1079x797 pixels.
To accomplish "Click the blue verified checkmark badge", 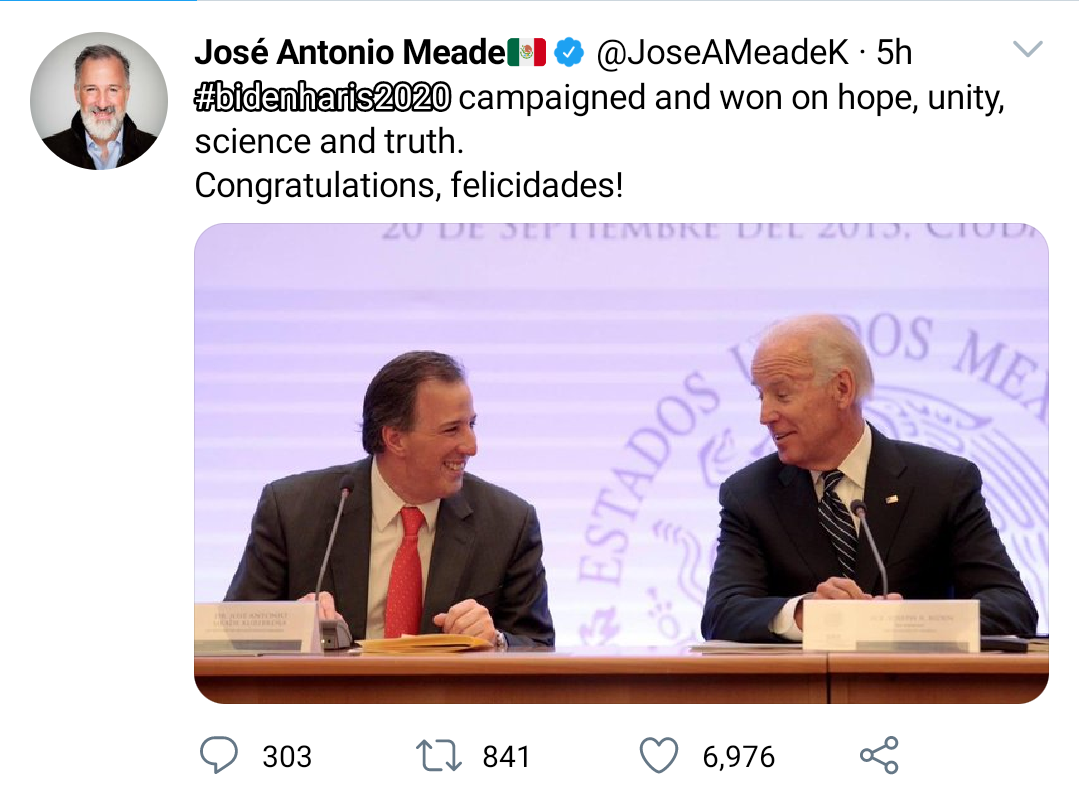I will [x=569, y=52].
